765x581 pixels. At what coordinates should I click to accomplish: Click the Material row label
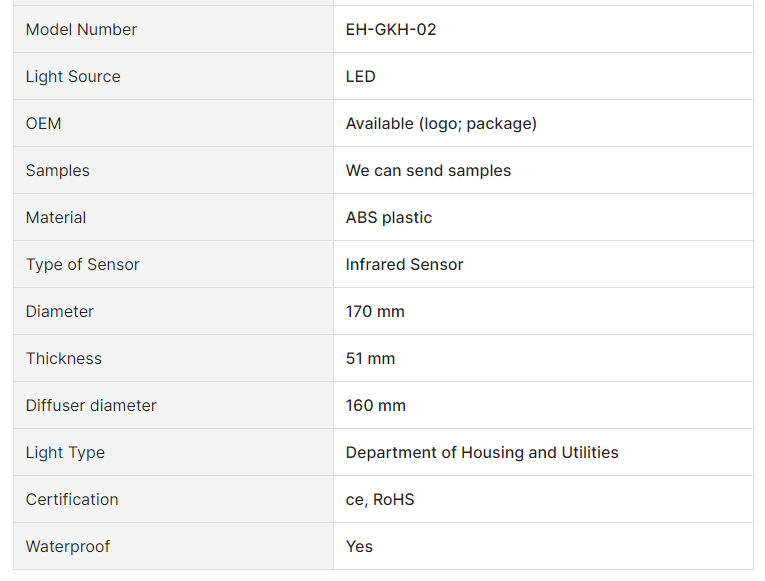(56, 217)
